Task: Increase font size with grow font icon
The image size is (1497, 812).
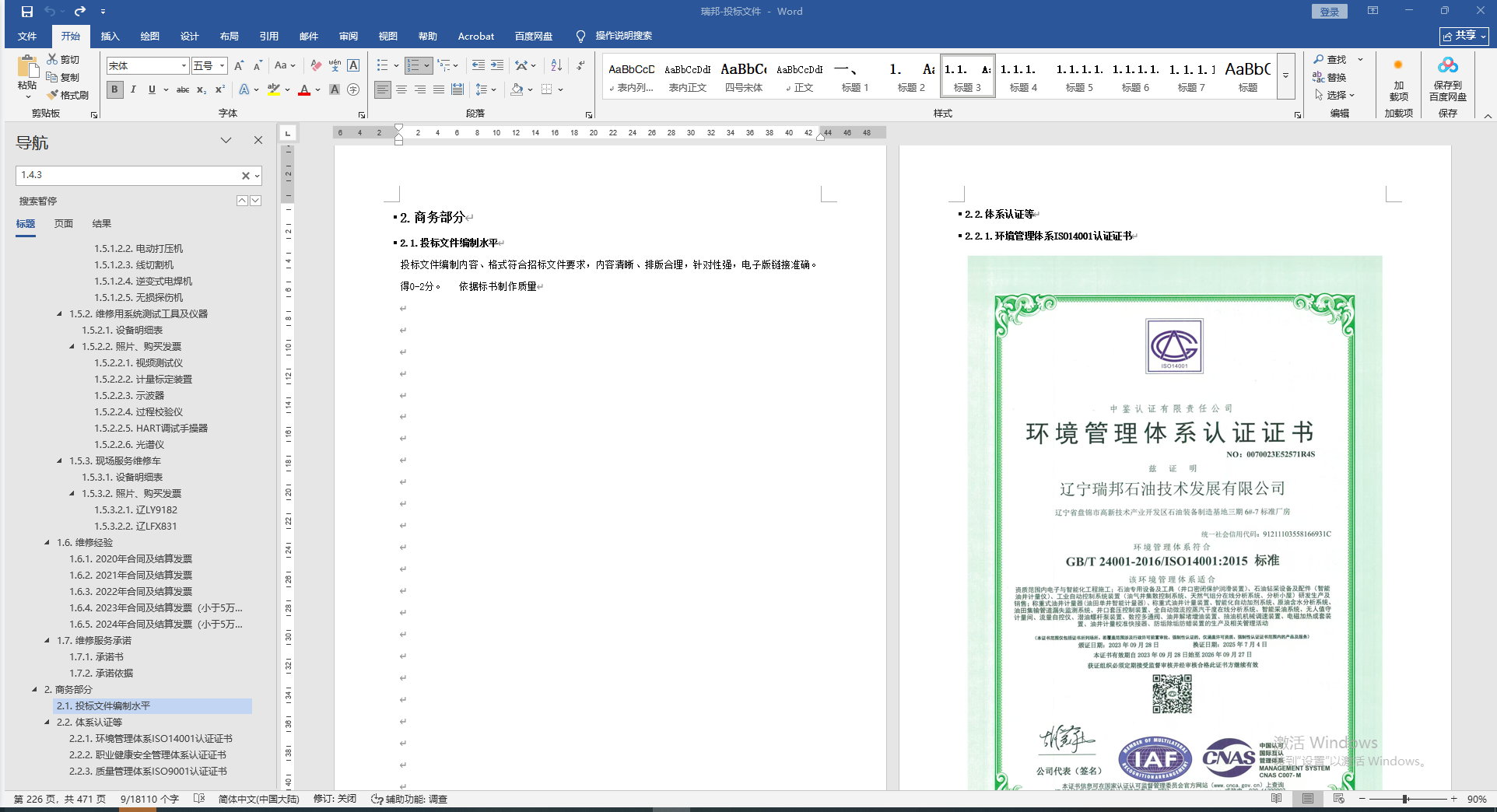Action: pos(239,66)
